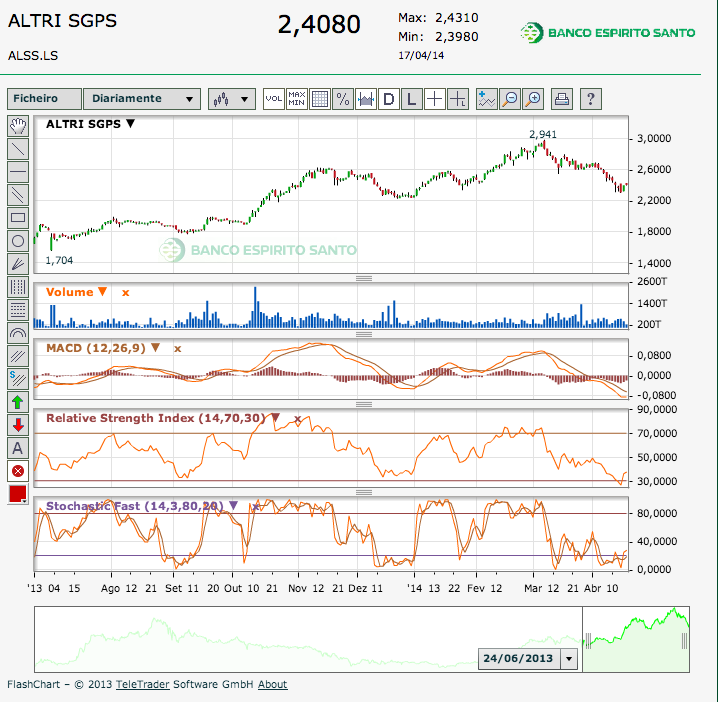Print the chart
This screenshot has width=718, height=702.
[x=562, y=99]
